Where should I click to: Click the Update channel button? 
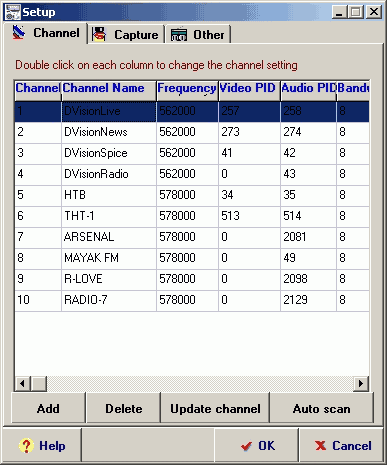(215, 408)
